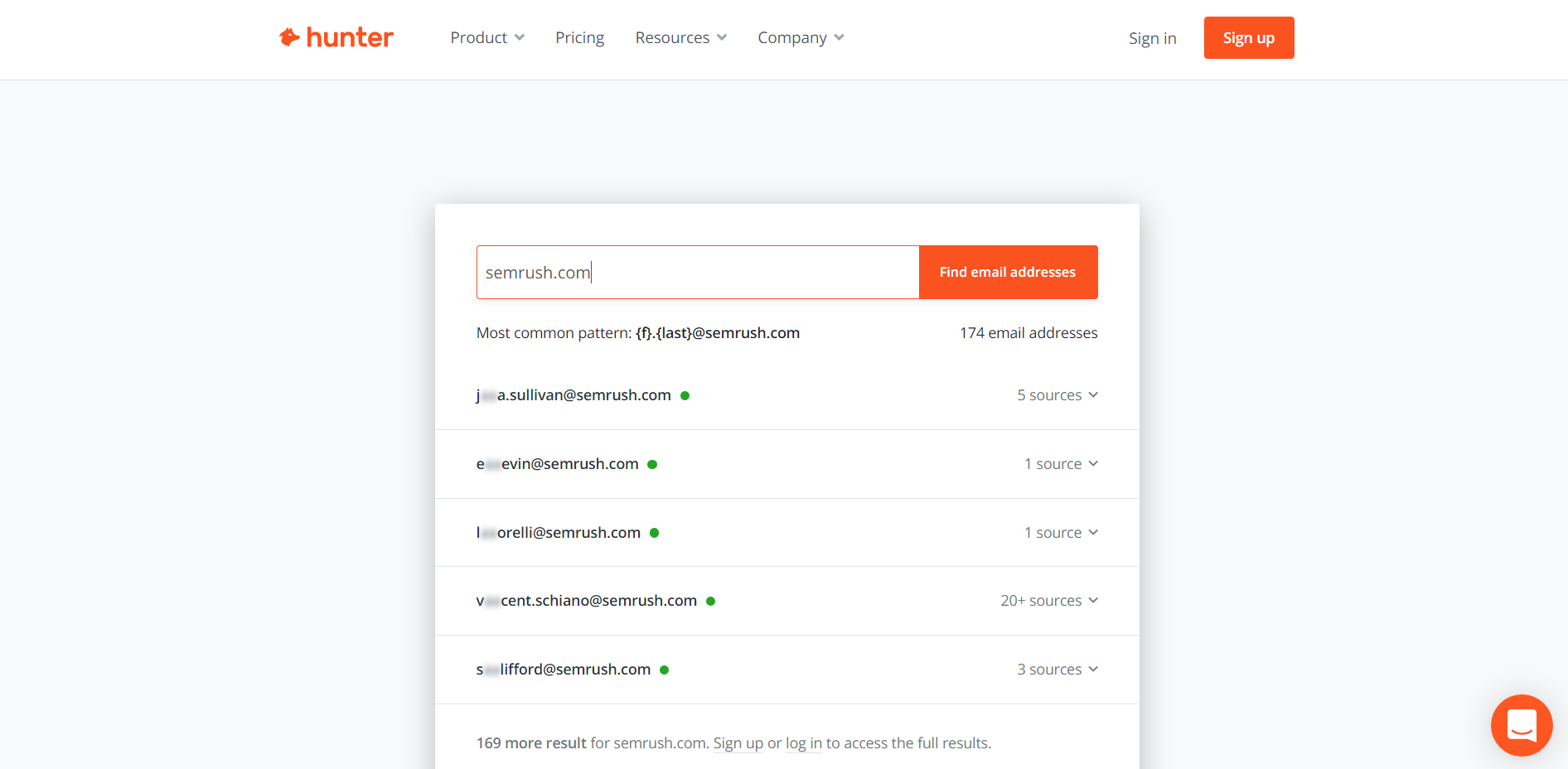Expand 1 source for evin@semrush.com
Image resolution: width=1568 pixels, height=769 pixels.
pyautogui.click(x=1061, y=464)
